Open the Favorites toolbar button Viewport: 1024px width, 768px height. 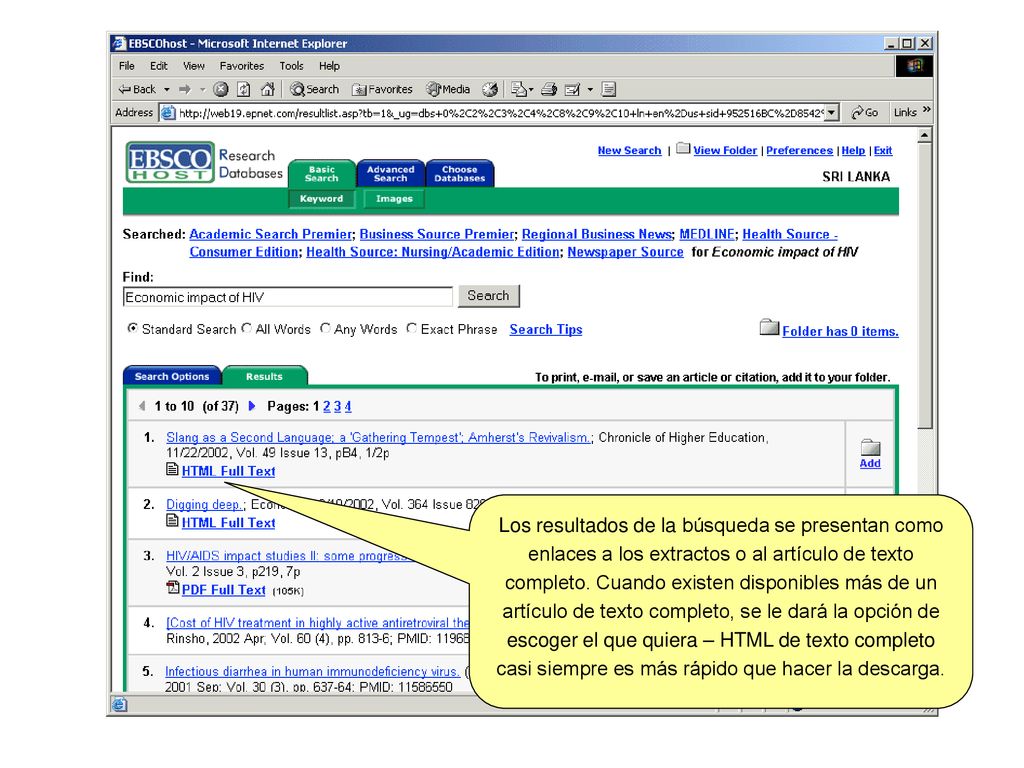[383, 89]
